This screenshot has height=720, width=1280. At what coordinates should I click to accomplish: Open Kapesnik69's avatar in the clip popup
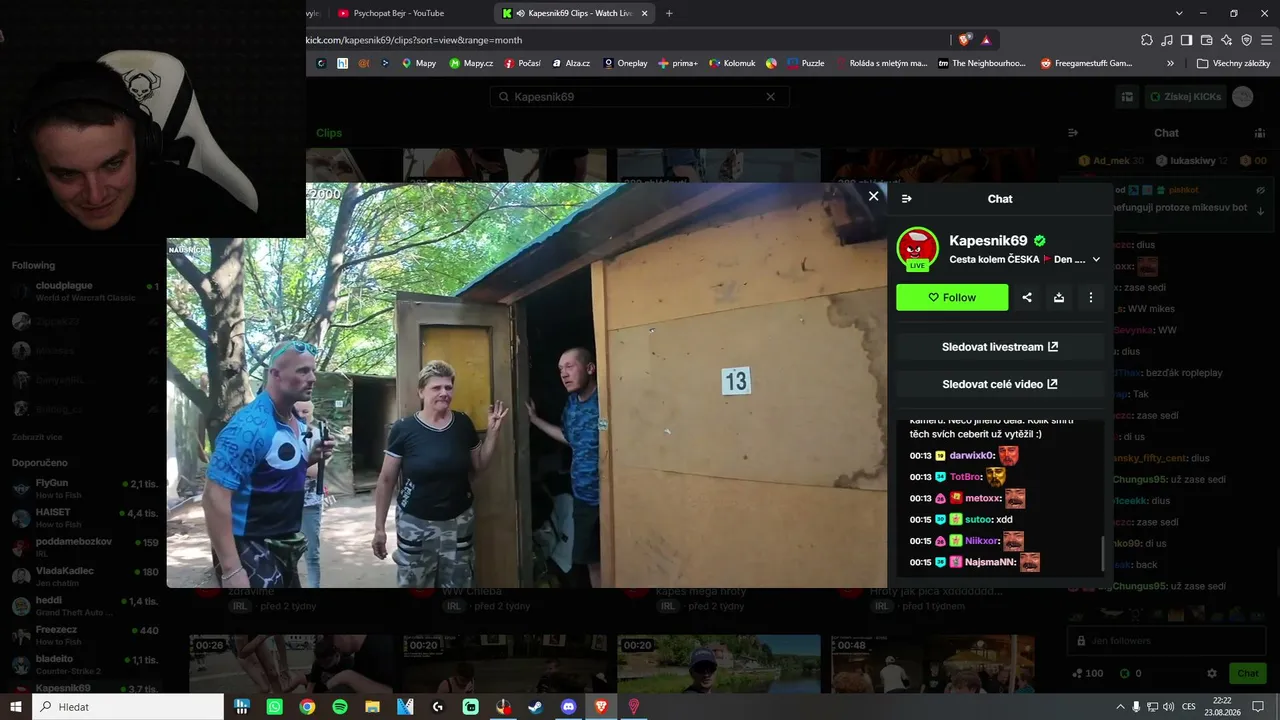[x=917, y=249]
